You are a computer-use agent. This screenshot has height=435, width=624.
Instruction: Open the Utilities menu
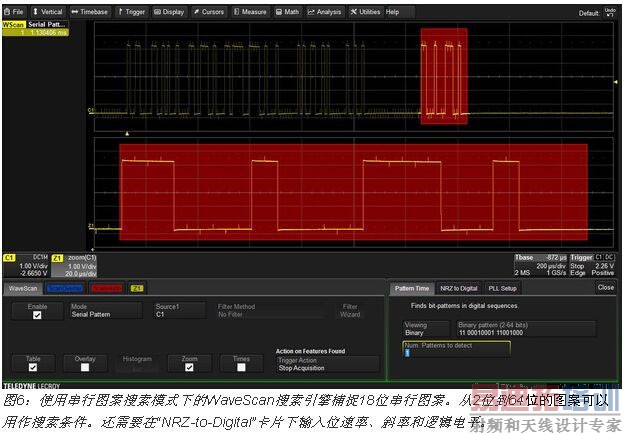[x=365, y=12]
